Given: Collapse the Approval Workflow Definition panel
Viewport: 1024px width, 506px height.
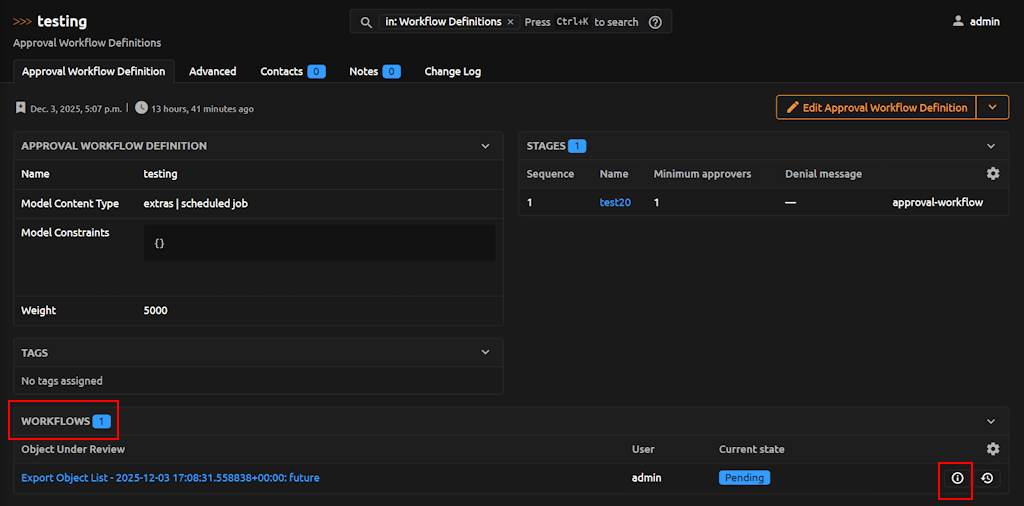Looking at the screenshot, I should pos(485,146).
